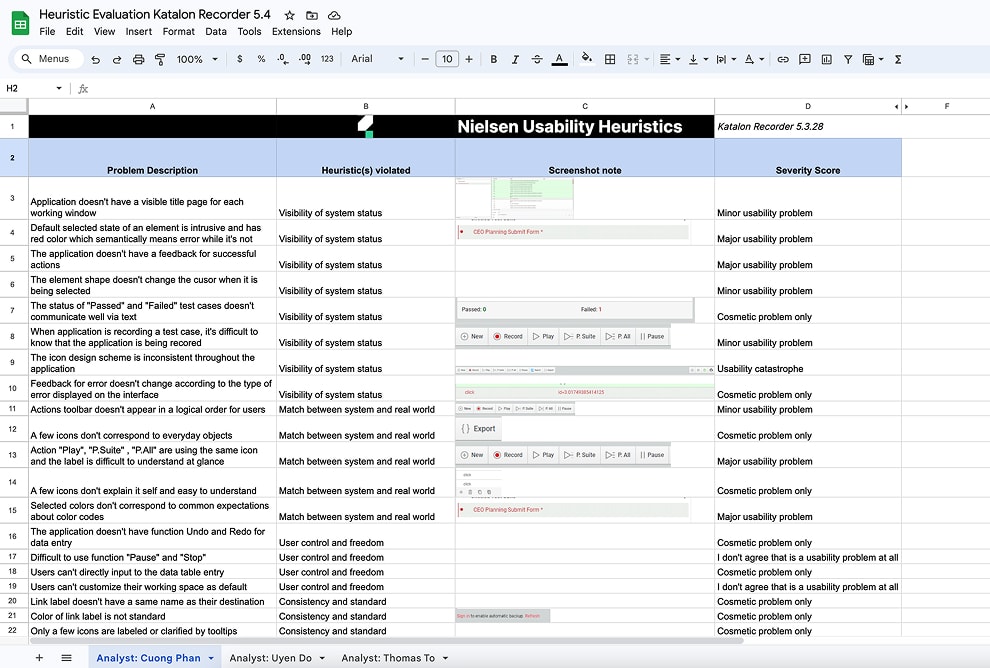The image size is (990, 668).
Task: Format as percent icon
Action: pos(261,59)
